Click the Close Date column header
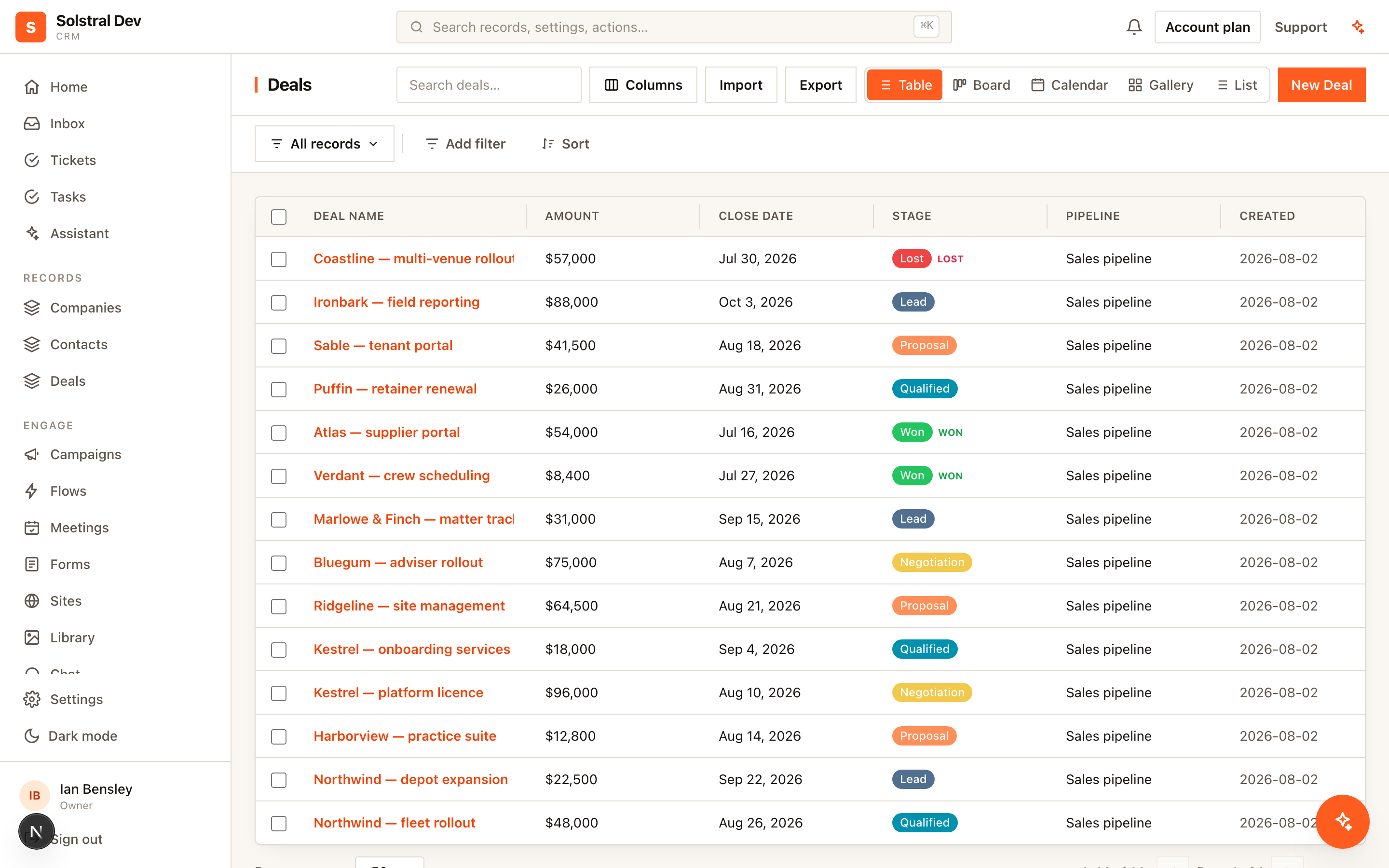This screenshot has width=1389, height=868. [755, 216]
